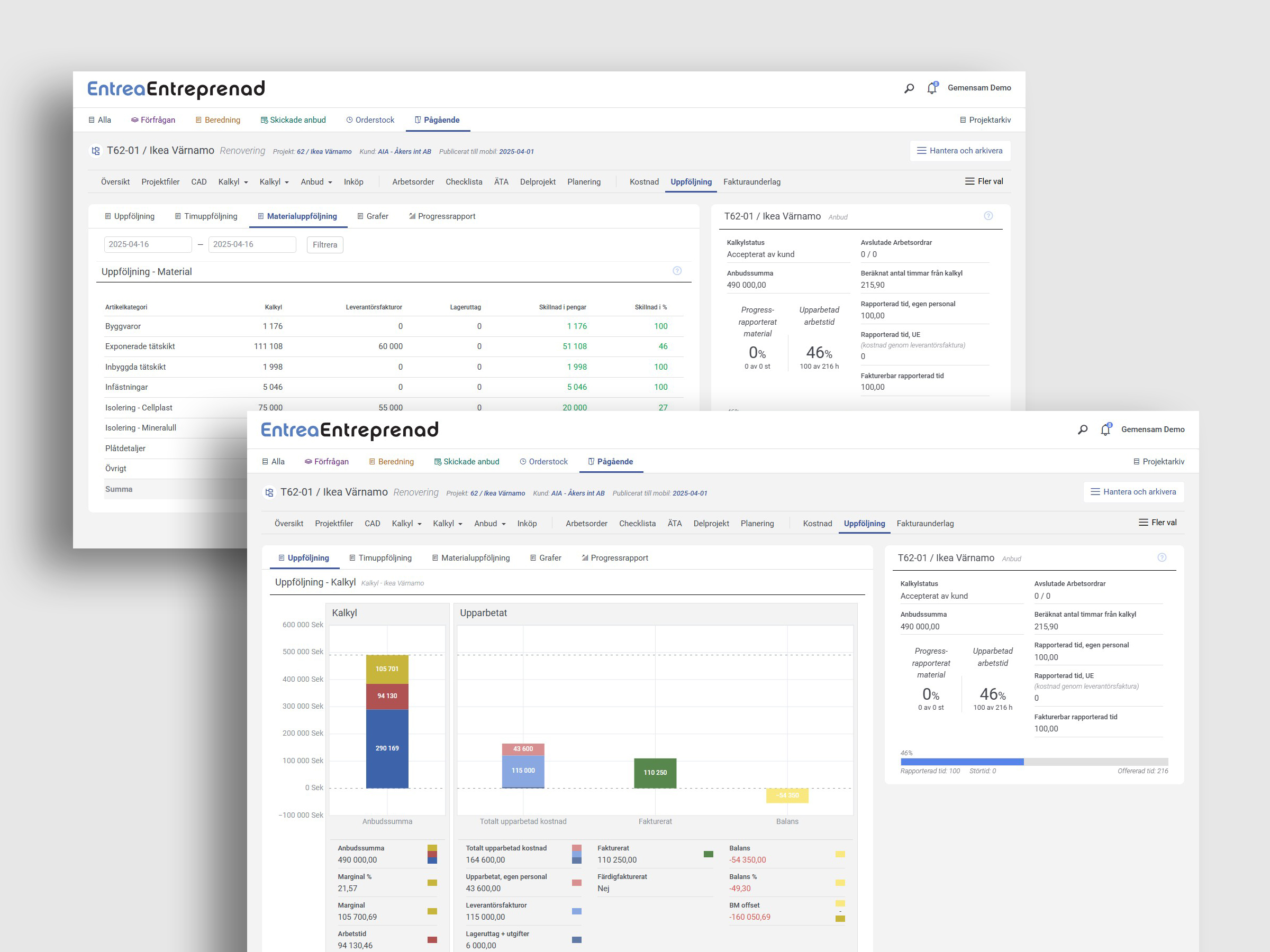1270x952 pixels.
Task: Switch to the Timuppföljning tab in the front window
Action: [x=380, y=558]
